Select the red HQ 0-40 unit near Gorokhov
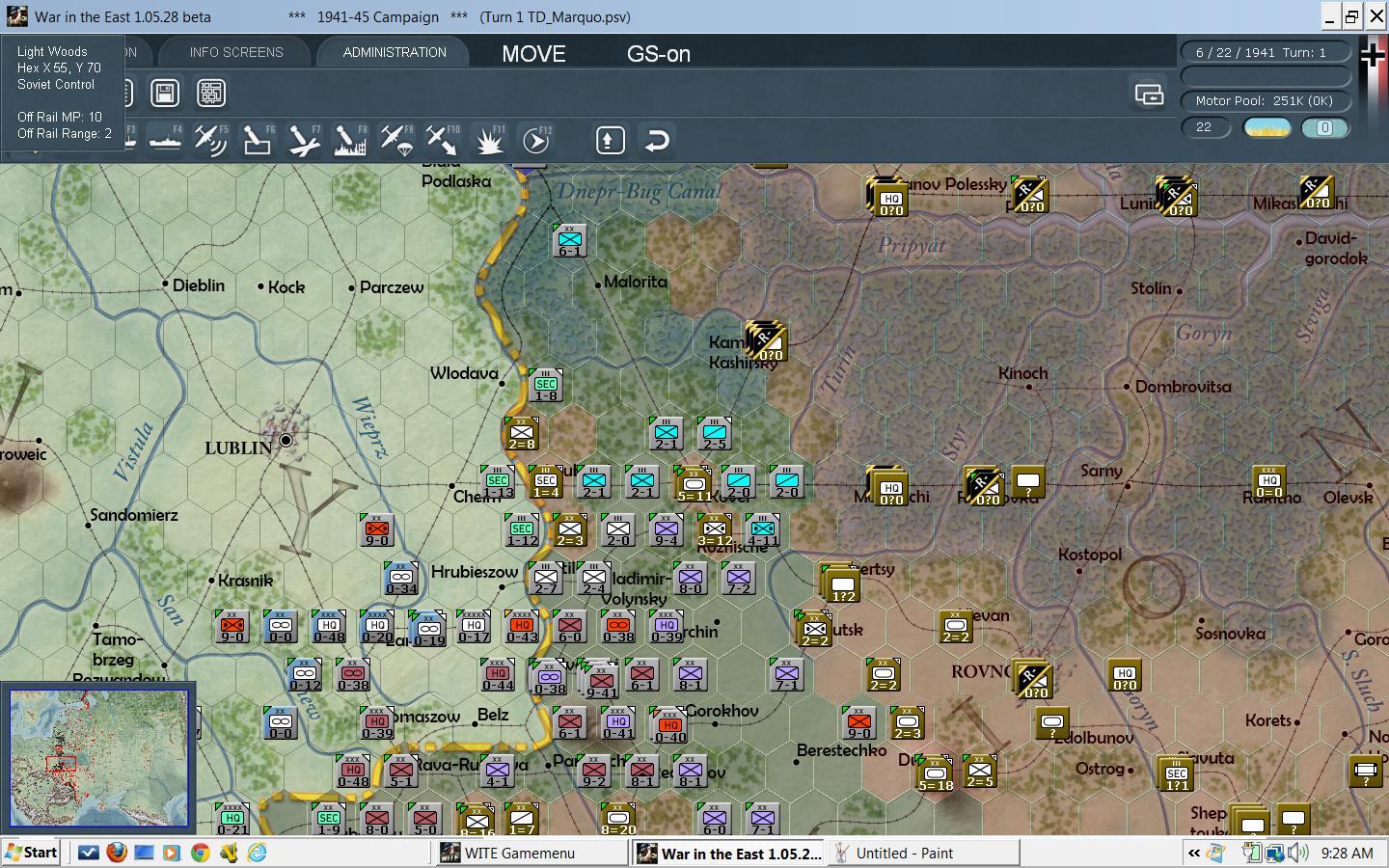Image resolution: width=1389 pixels, height=868 pixels. click(x=669, y=726)
